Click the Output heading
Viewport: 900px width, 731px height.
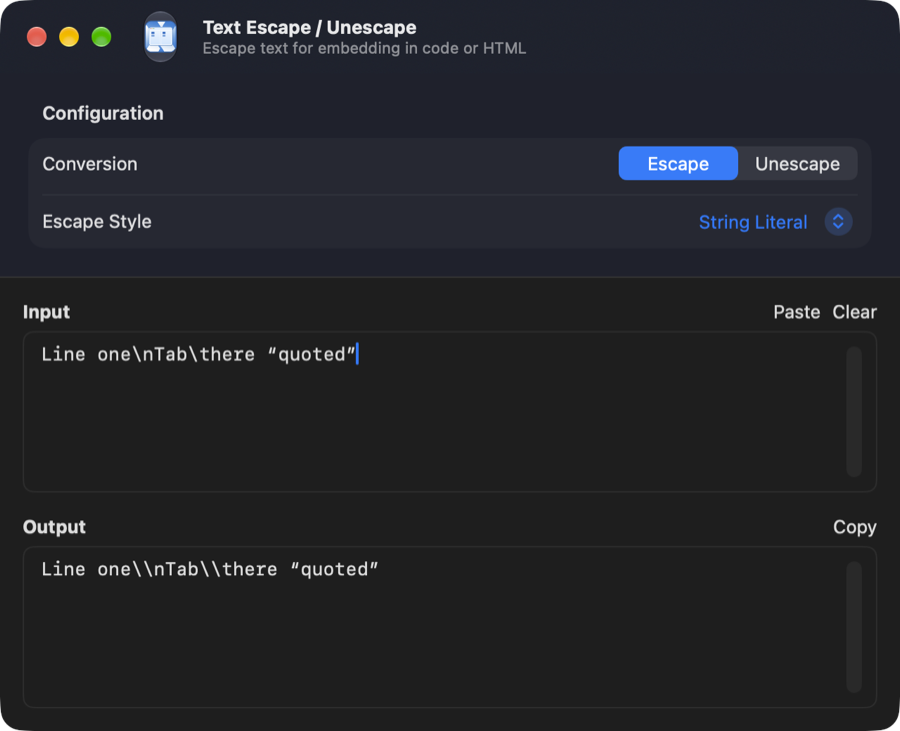[55, 527]
